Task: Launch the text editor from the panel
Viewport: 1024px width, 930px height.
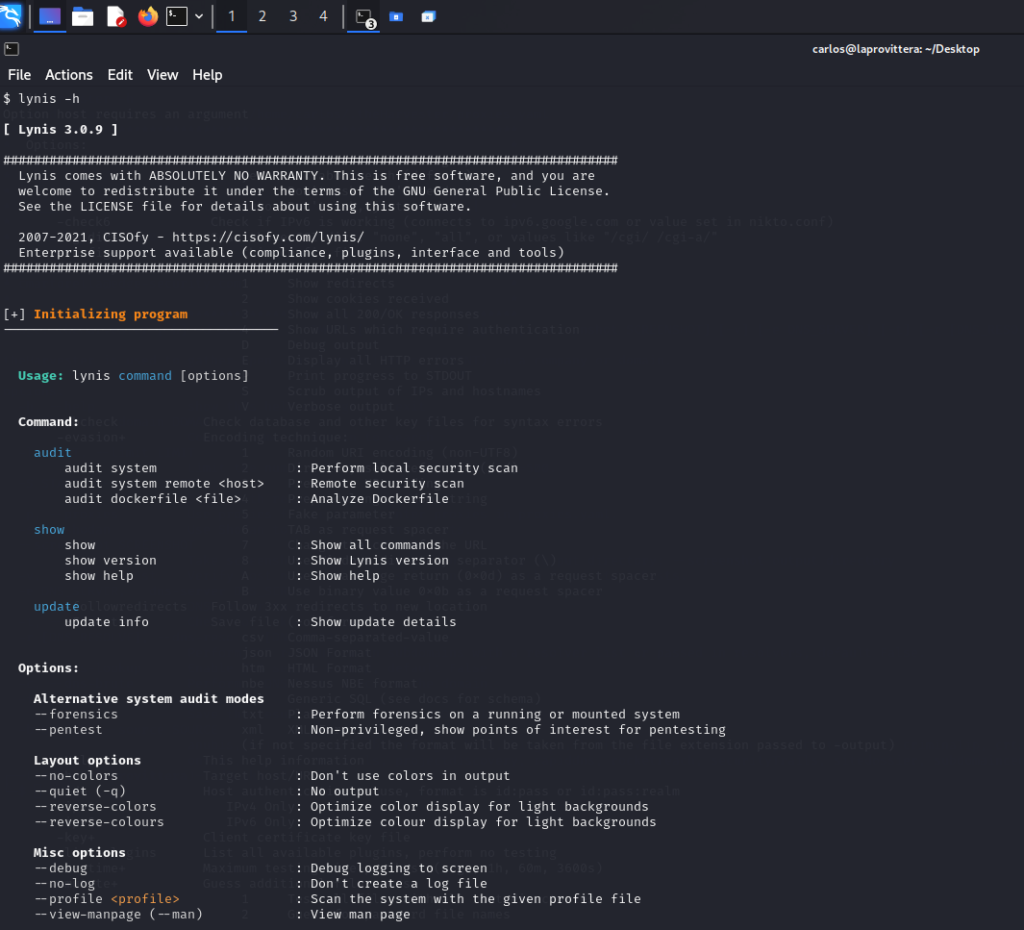Action: (115, 16)
